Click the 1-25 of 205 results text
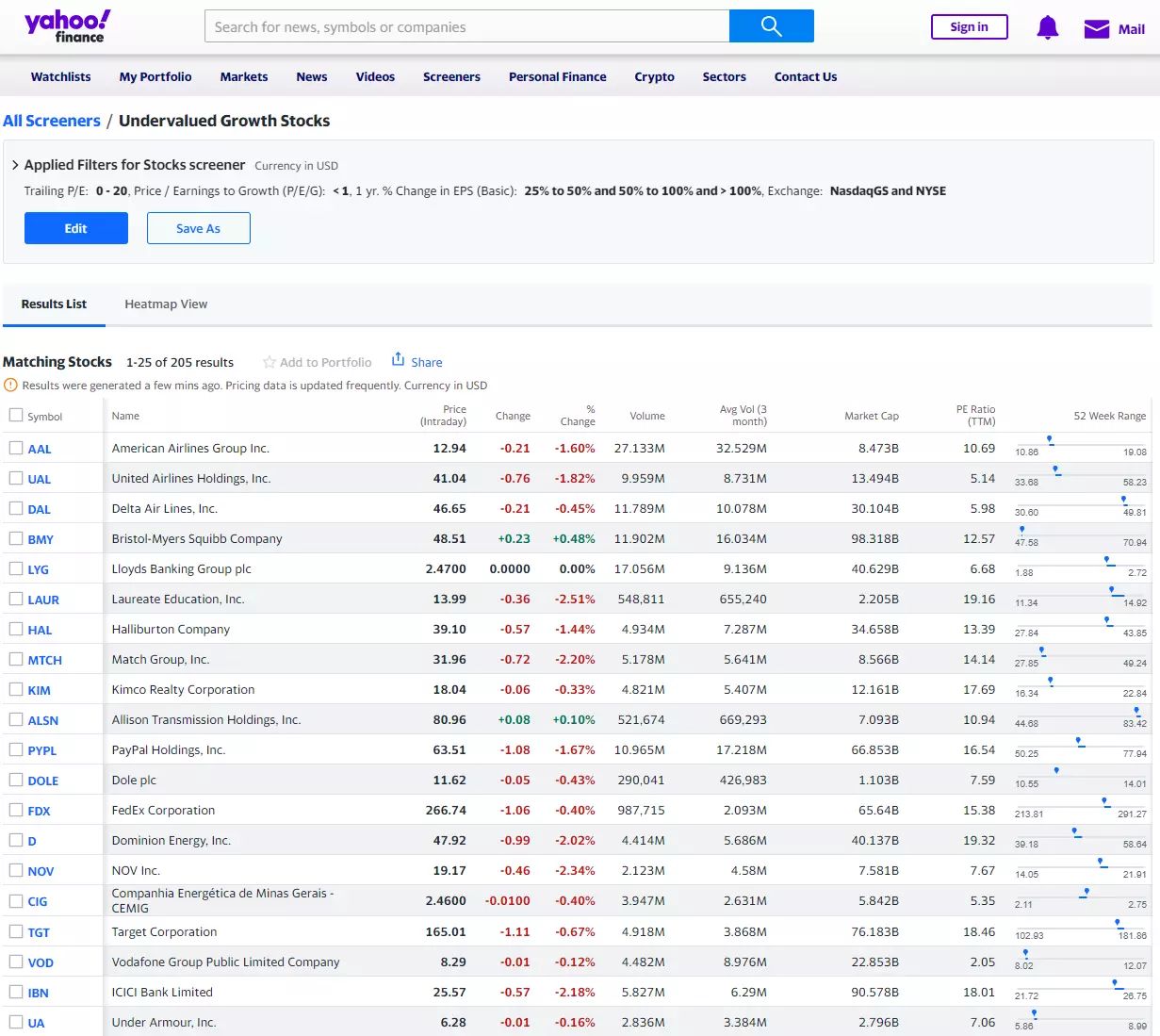 coord(180,362)
